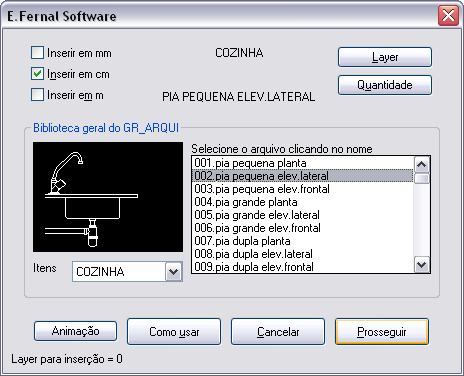
Task: Confirm with the Prosseguir button
Action: point(382,332)
